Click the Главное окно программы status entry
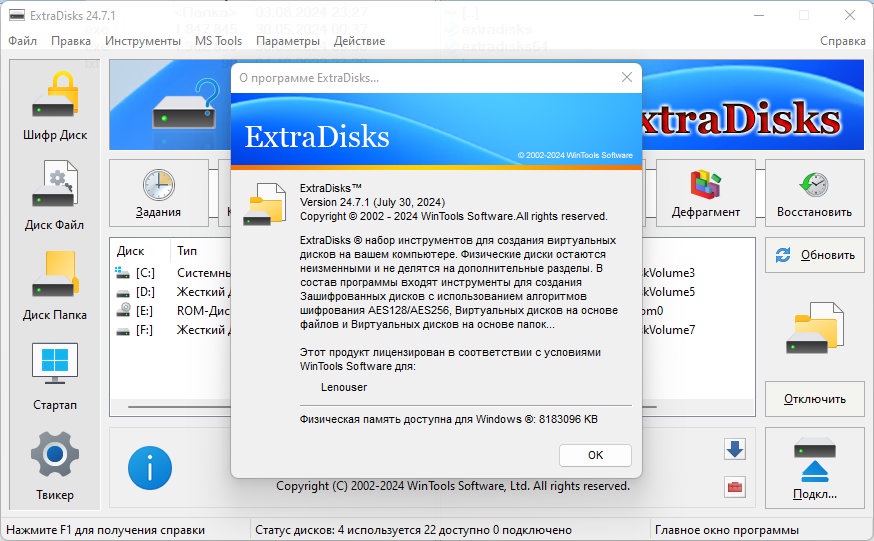This screenshot has width=874, height=541. click(x=726, y=530)
